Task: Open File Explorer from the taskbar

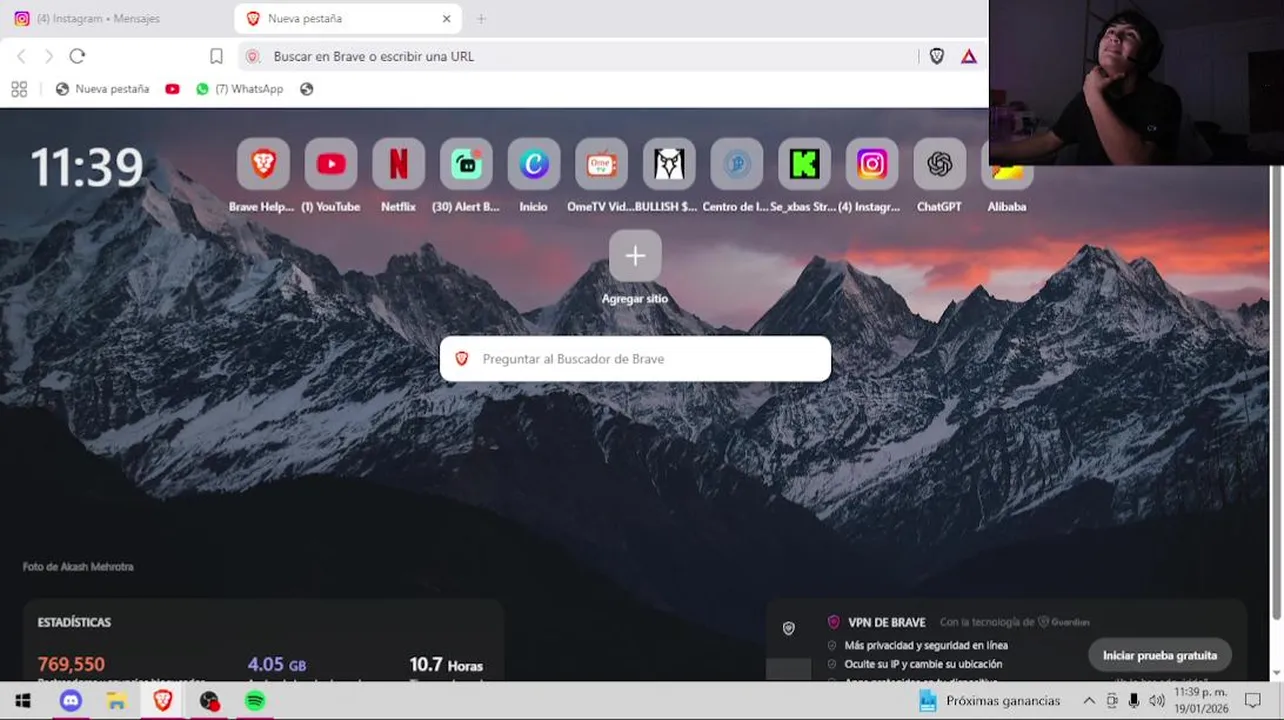Action: tap(117, 701)
